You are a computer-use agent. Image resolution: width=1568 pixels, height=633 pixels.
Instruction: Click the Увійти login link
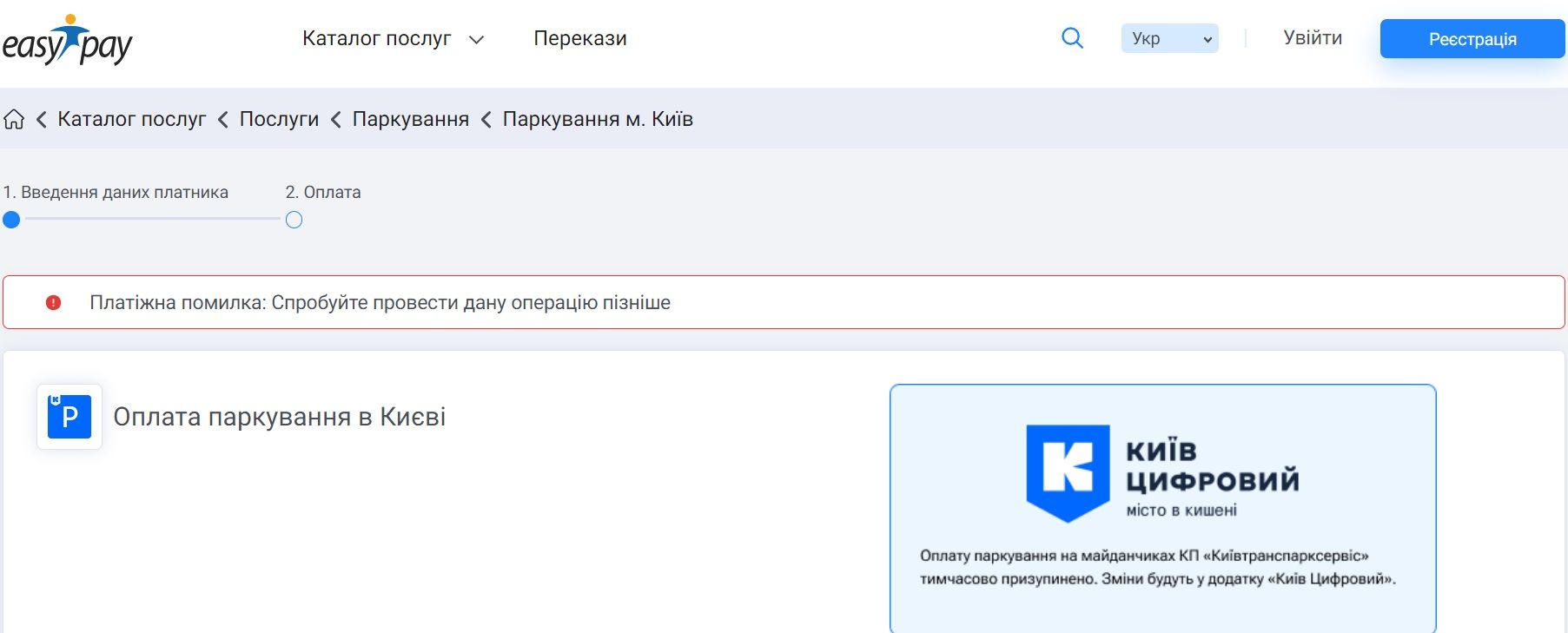click(1313, 38)
